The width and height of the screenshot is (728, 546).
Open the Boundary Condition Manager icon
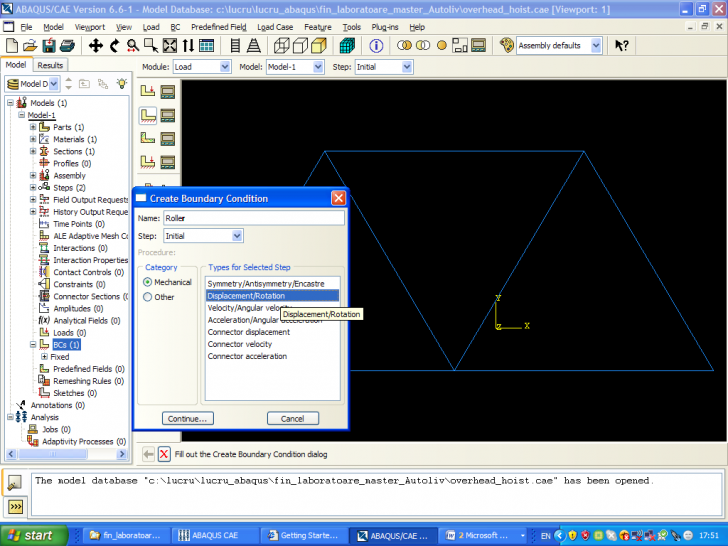168,114
